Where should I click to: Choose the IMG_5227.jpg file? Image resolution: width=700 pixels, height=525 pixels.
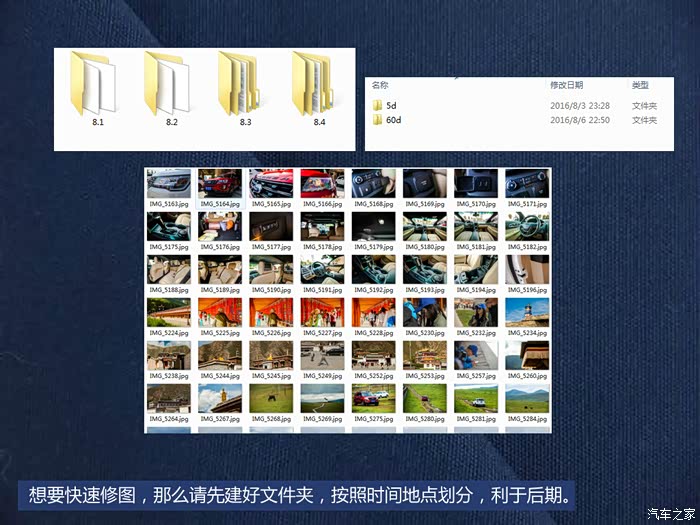[322, 312]
